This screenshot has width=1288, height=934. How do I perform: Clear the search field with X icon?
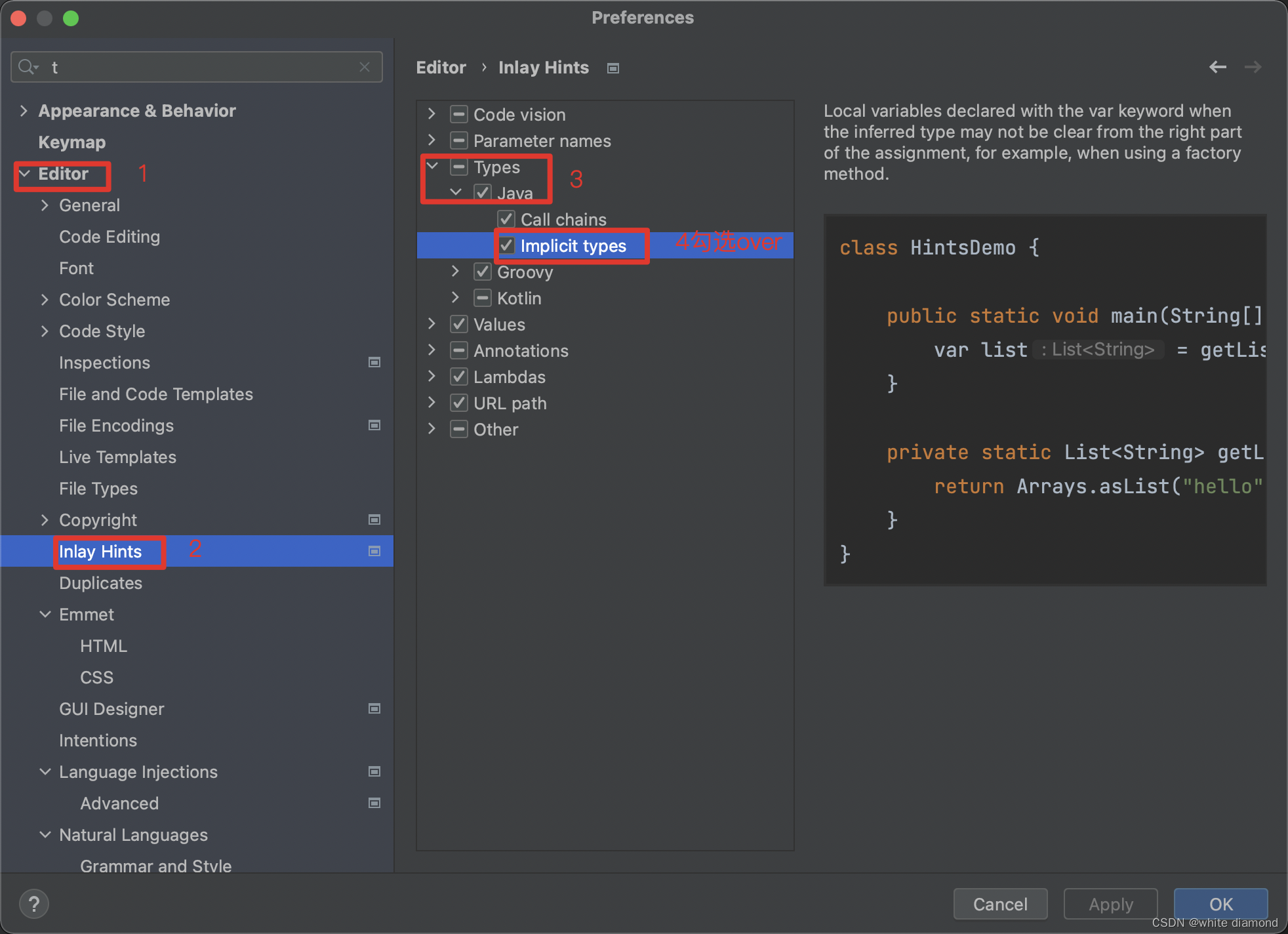pyautogui.click(x=365, y=67)
